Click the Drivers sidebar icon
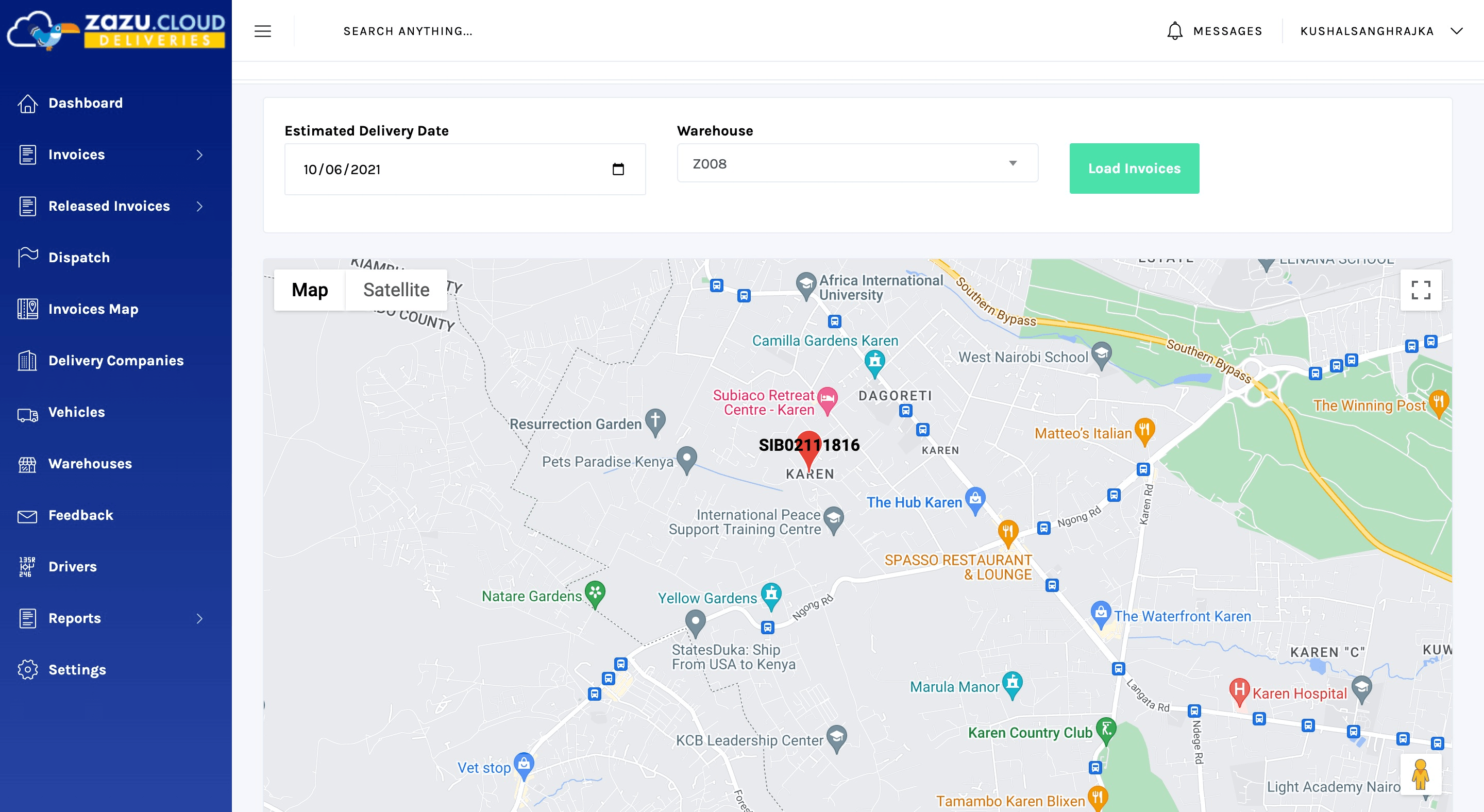 coord(27,567)
